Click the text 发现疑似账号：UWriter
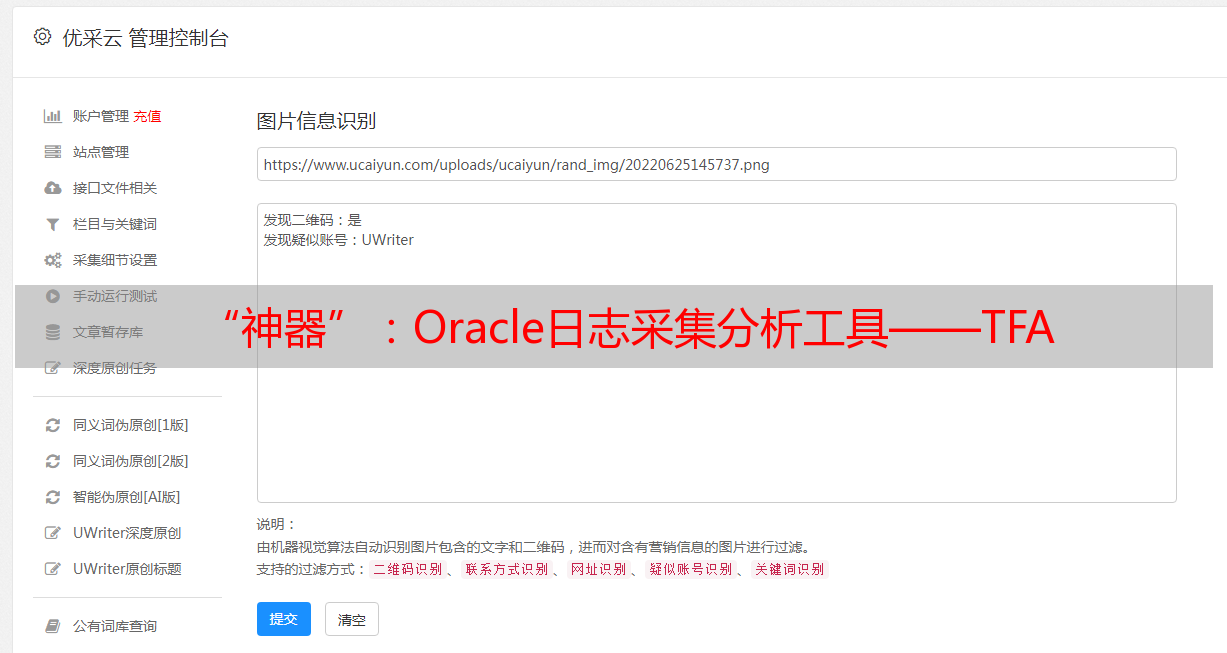The height and width of the screenshot is (653, 1227). pos(338,240)
